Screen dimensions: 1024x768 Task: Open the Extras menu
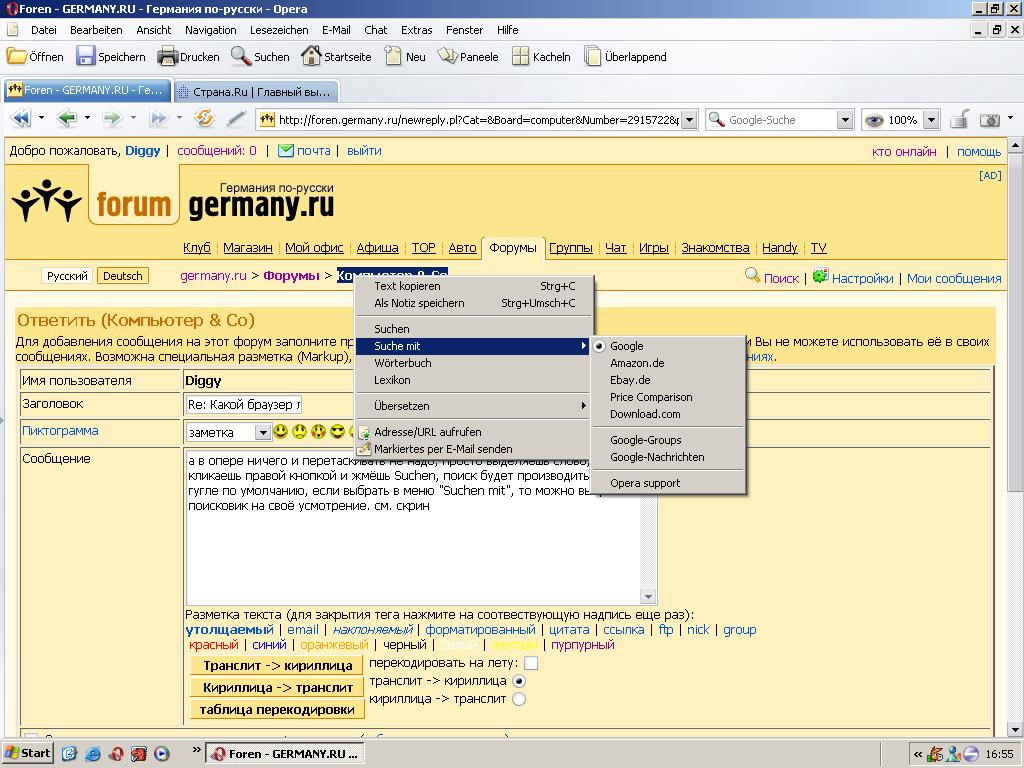[416, 30]
